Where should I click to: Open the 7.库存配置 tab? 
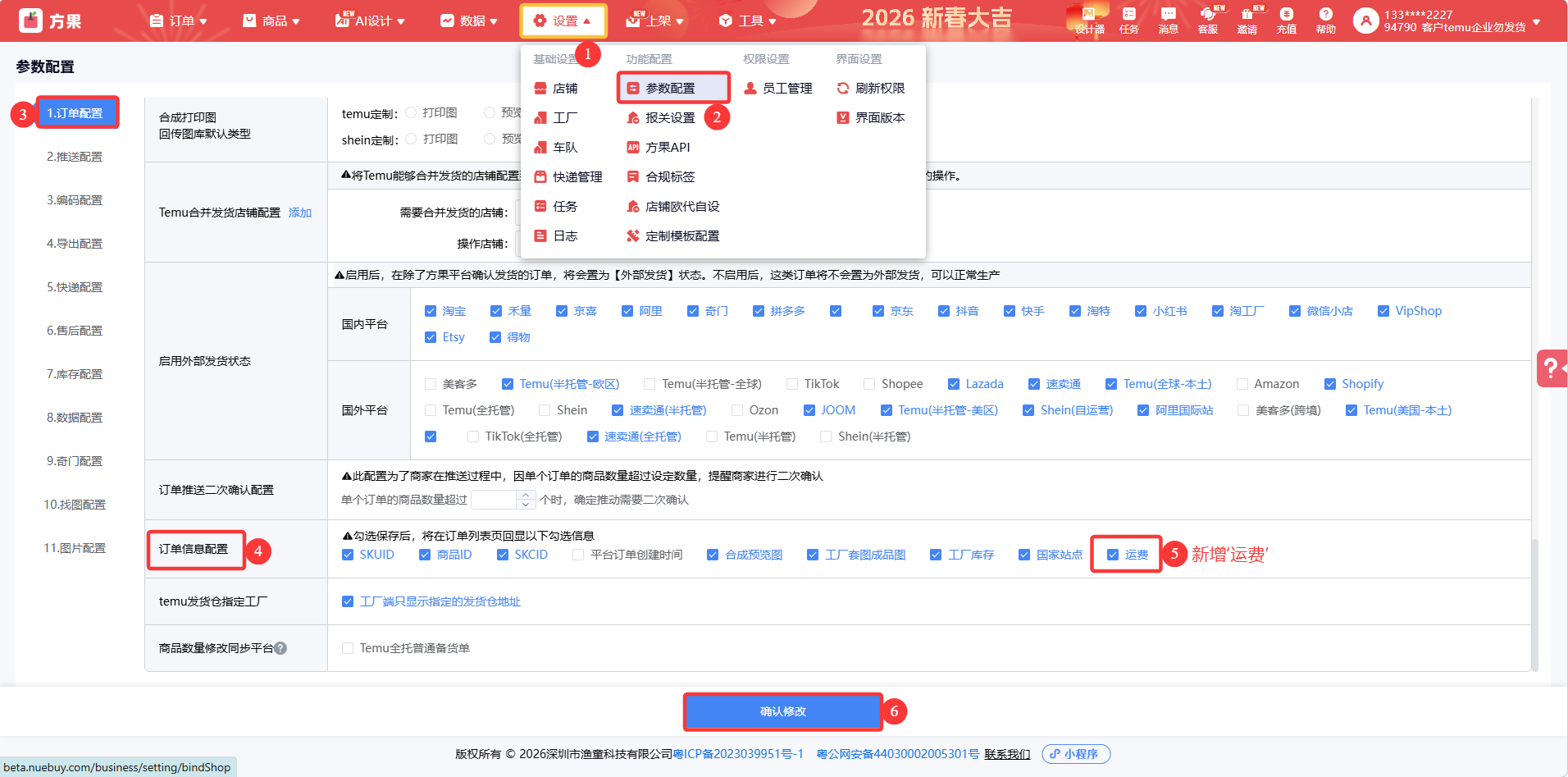pos(75,374)
